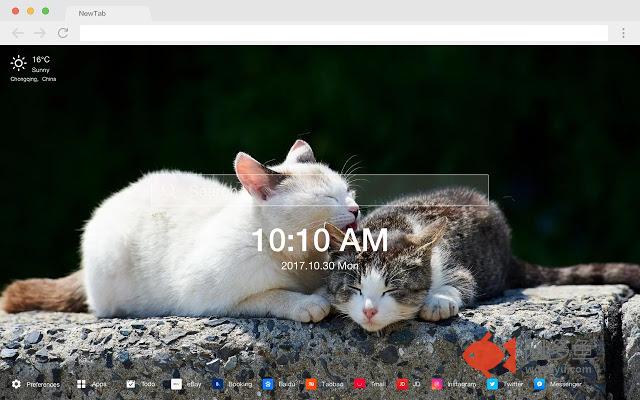Open the Tmall shortcut icon
The image size is (640, 400).
[360, 384]
